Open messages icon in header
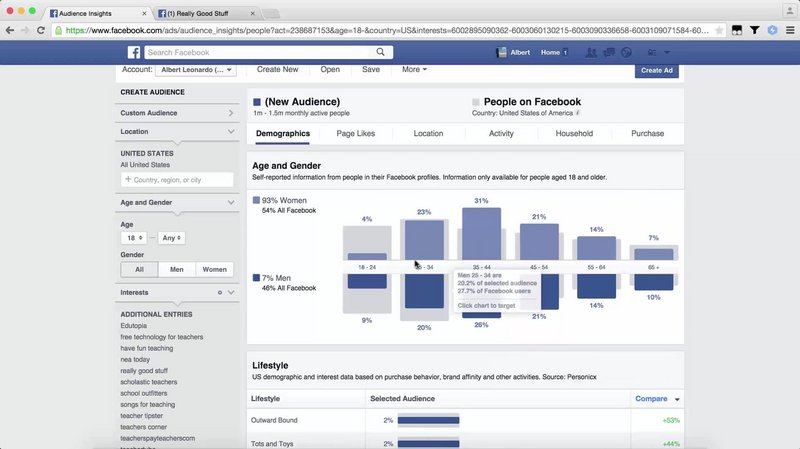This screenshot has height=449, width=800. [x=609, y=52]
